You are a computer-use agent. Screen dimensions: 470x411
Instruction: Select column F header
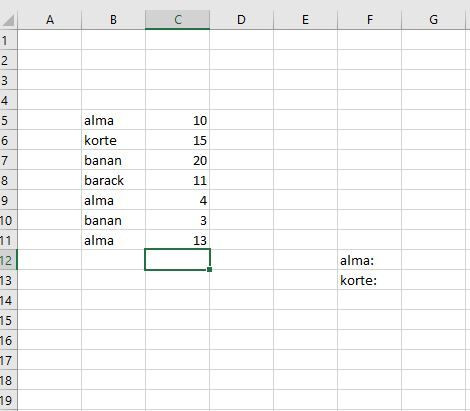coord(369,20)
